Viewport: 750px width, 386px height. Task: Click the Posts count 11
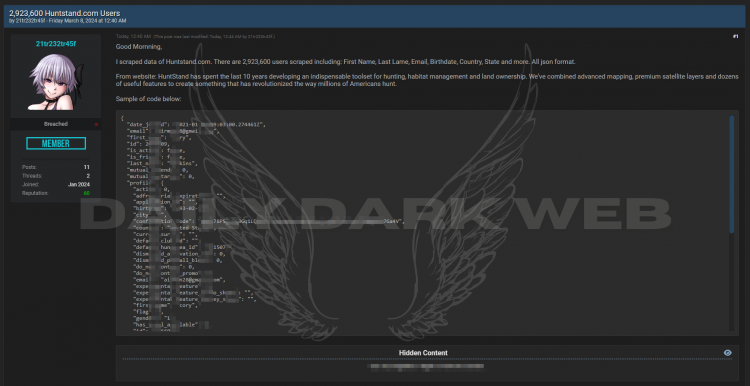(x=87, y=167)
